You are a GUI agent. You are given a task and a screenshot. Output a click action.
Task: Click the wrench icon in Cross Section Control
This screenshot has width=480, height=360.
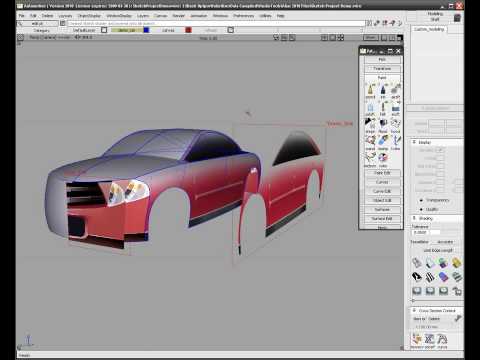(457, 319)
